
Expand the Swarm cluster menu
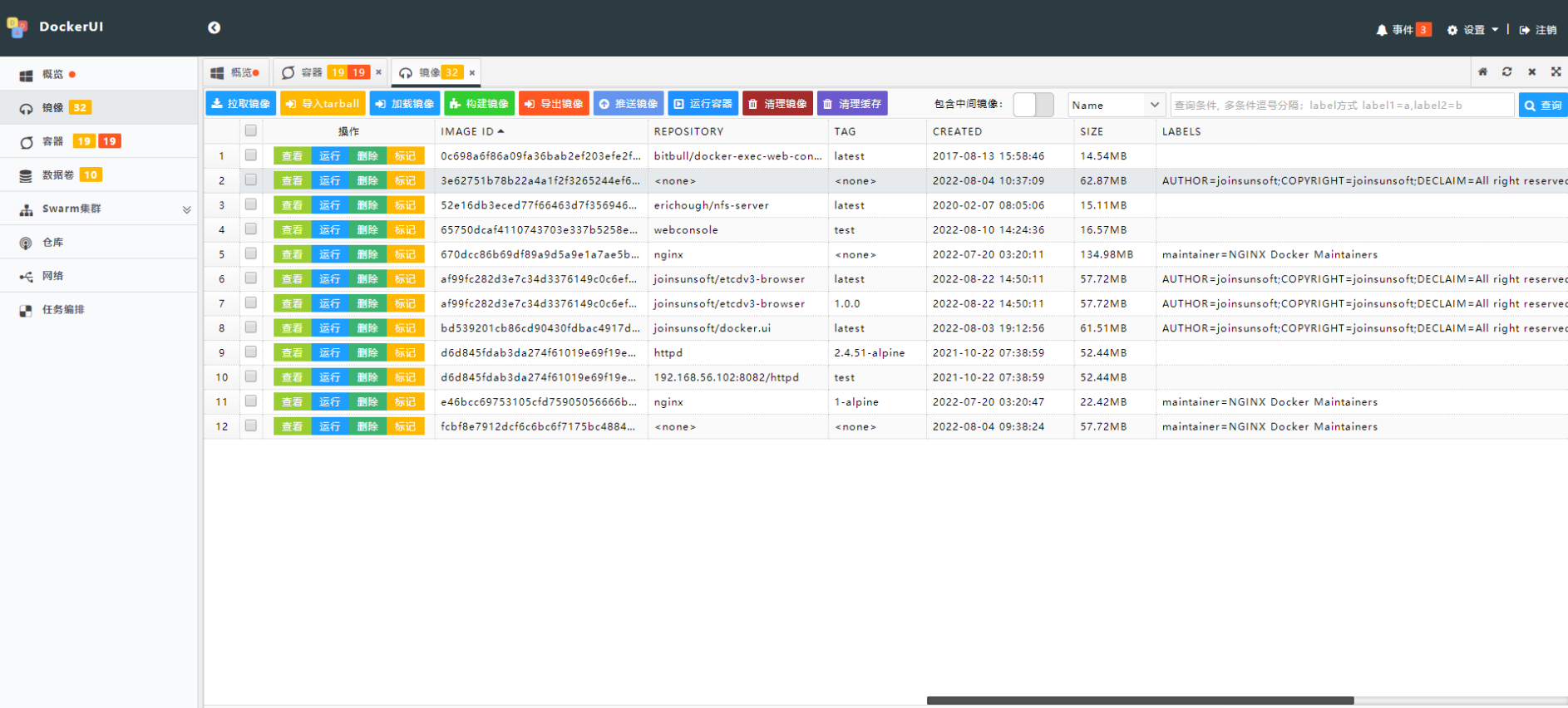[x=186, y=209]
